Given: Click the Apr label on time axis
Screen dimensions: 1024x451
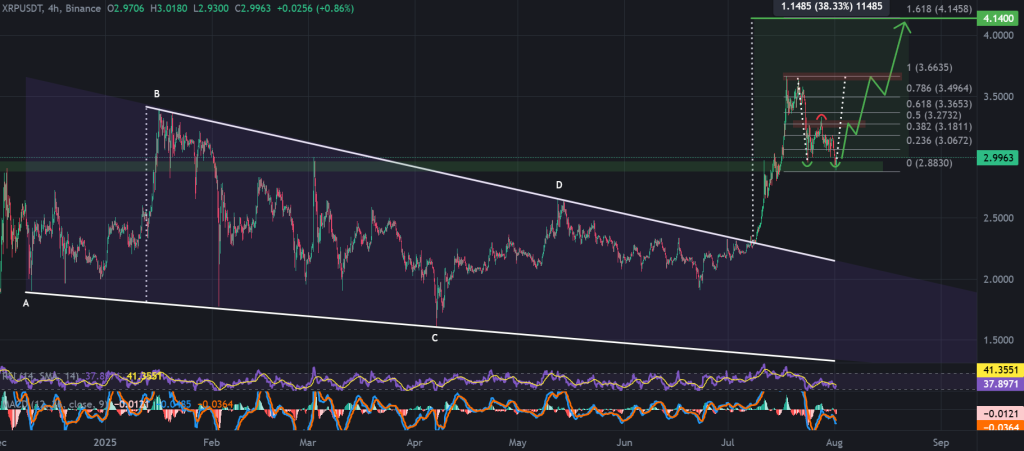Looking at the screenshot, I should (x=413, y=441).
